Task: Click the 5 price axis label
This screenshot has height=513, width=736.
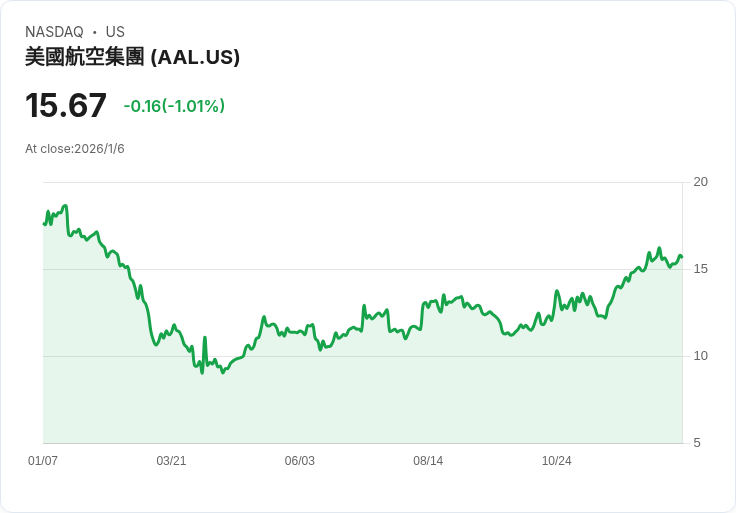Action: [696, 443]
